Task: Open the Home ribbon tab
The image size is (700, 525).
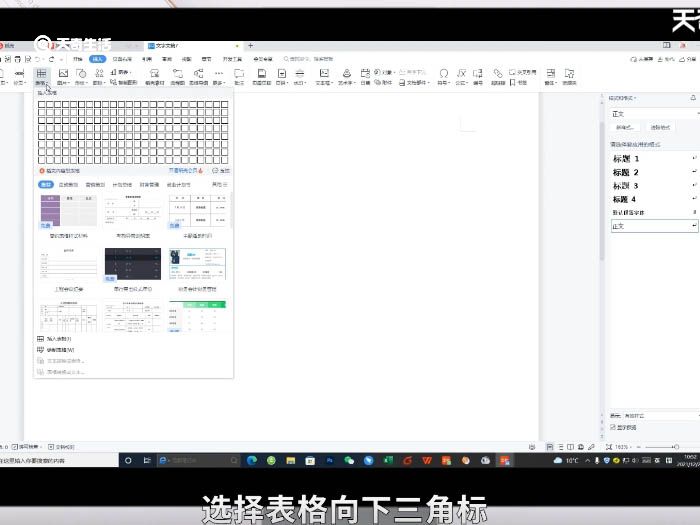Action: coord(78,59)
